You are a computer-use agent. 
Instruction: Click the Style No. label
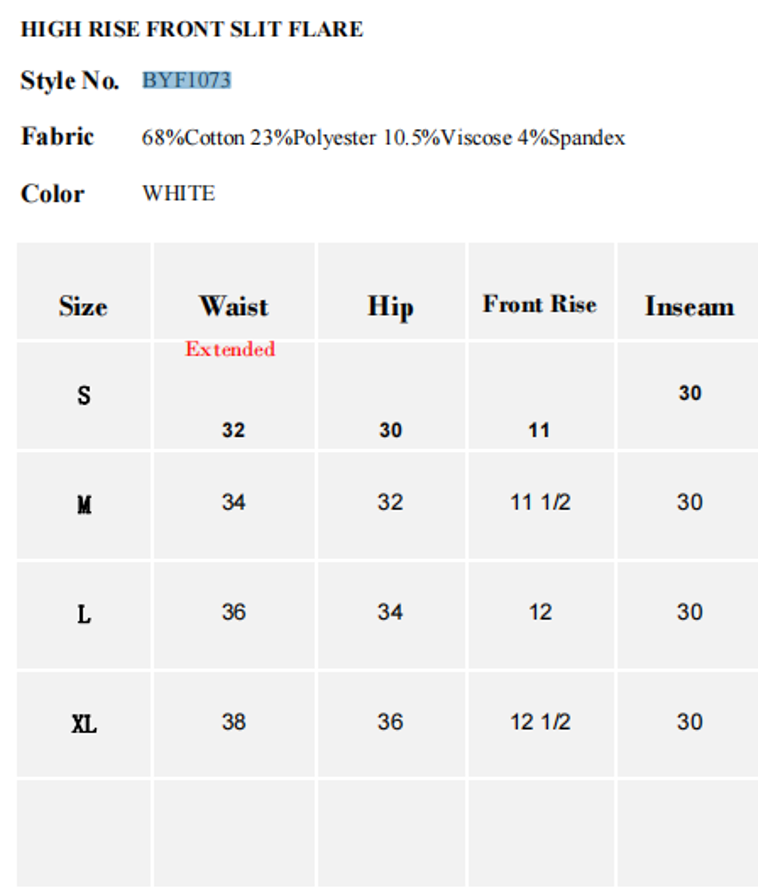tap(70, 81)
